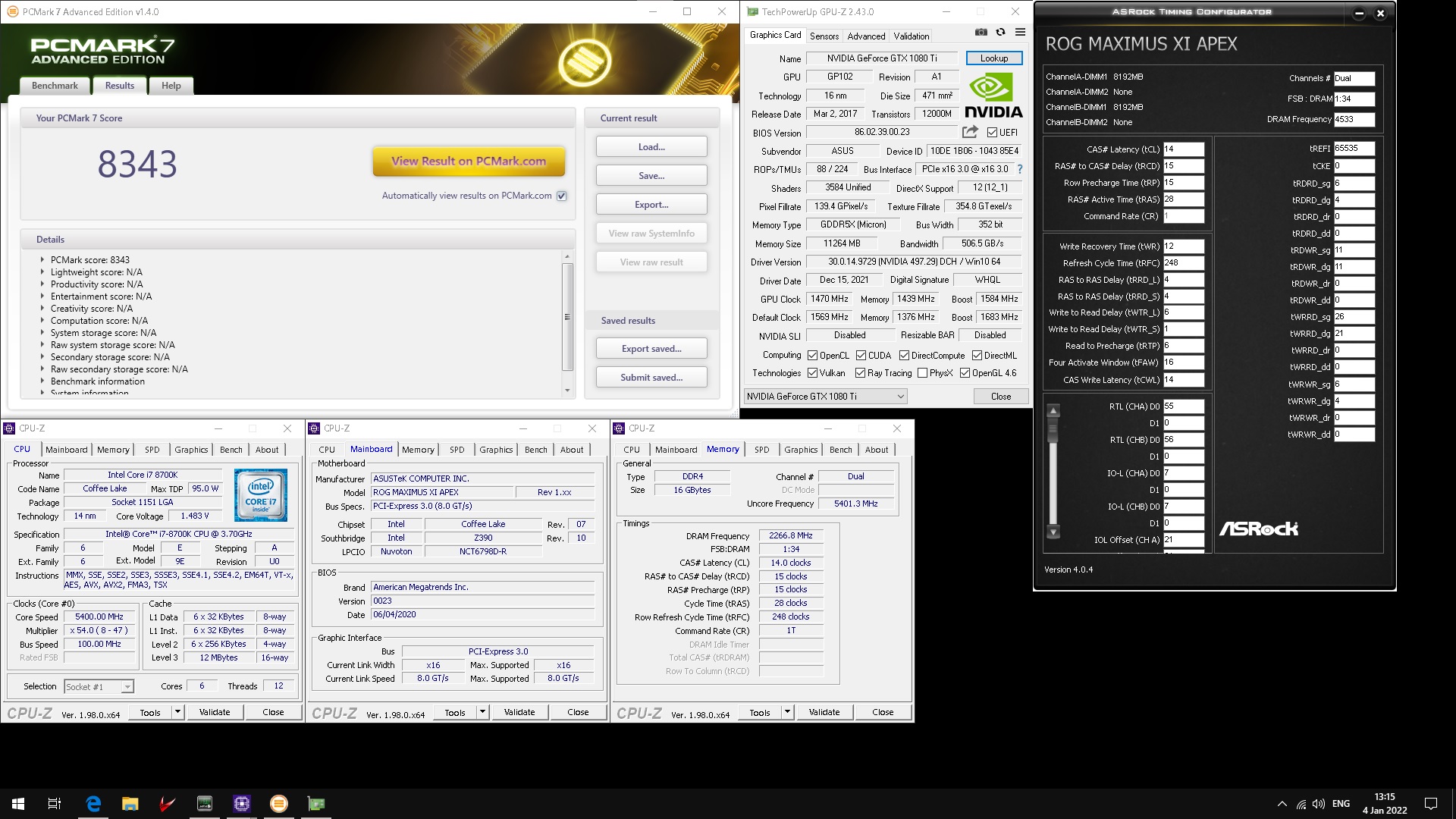Image resolution: width=1456 pixels, height=819 pixels.
Task: Show hidden system tray icons
Action: (1282, 804)
